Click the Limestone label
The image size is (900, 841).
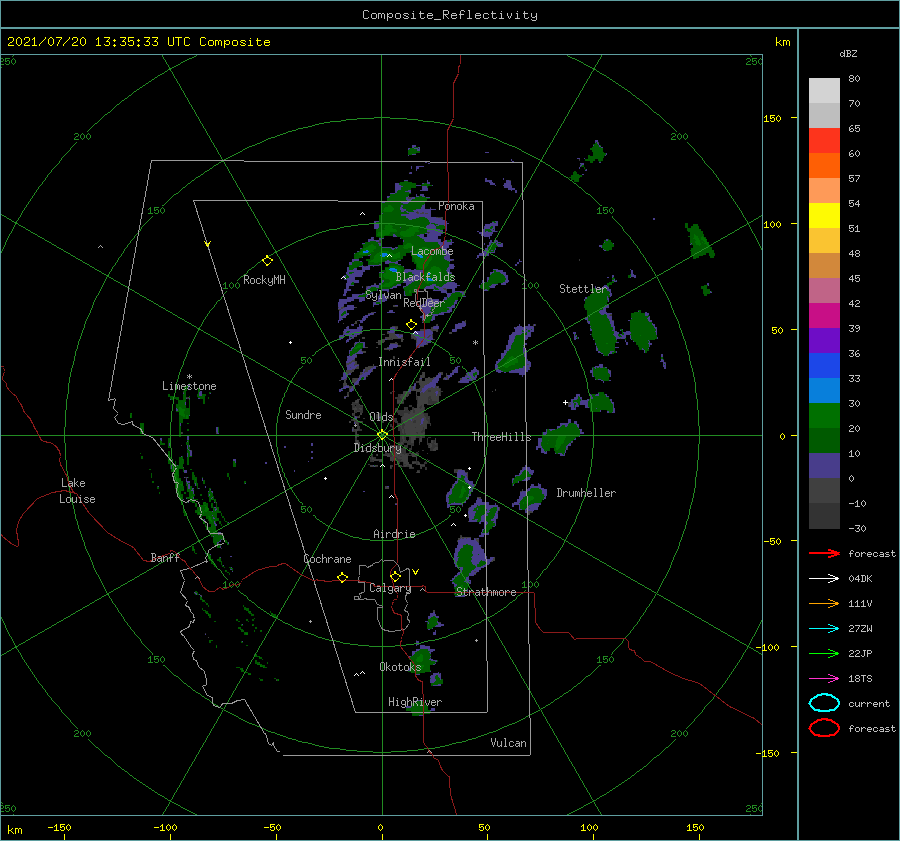[189, 386]
